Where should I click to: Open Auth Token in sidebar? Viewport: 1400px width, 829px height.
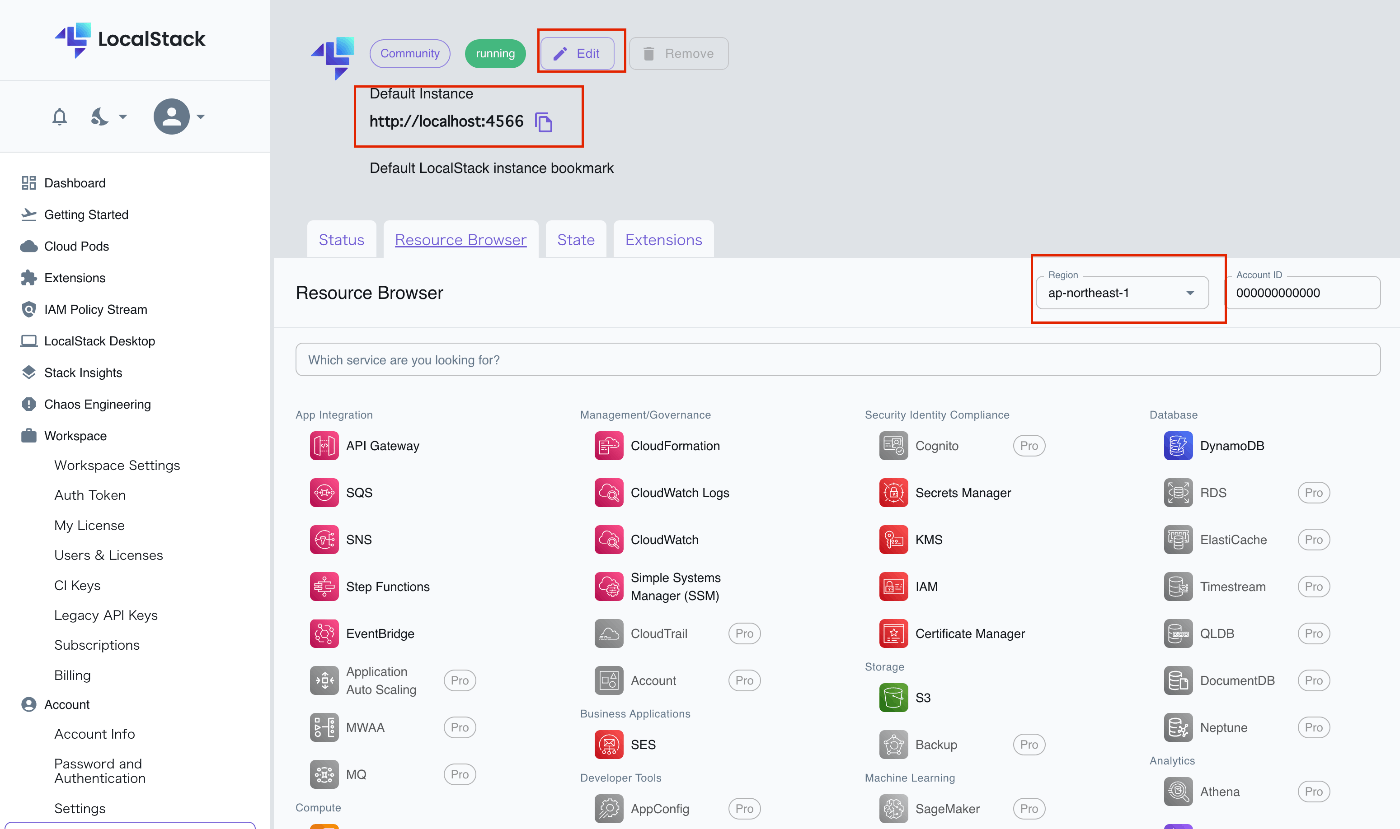coord(90,496)
